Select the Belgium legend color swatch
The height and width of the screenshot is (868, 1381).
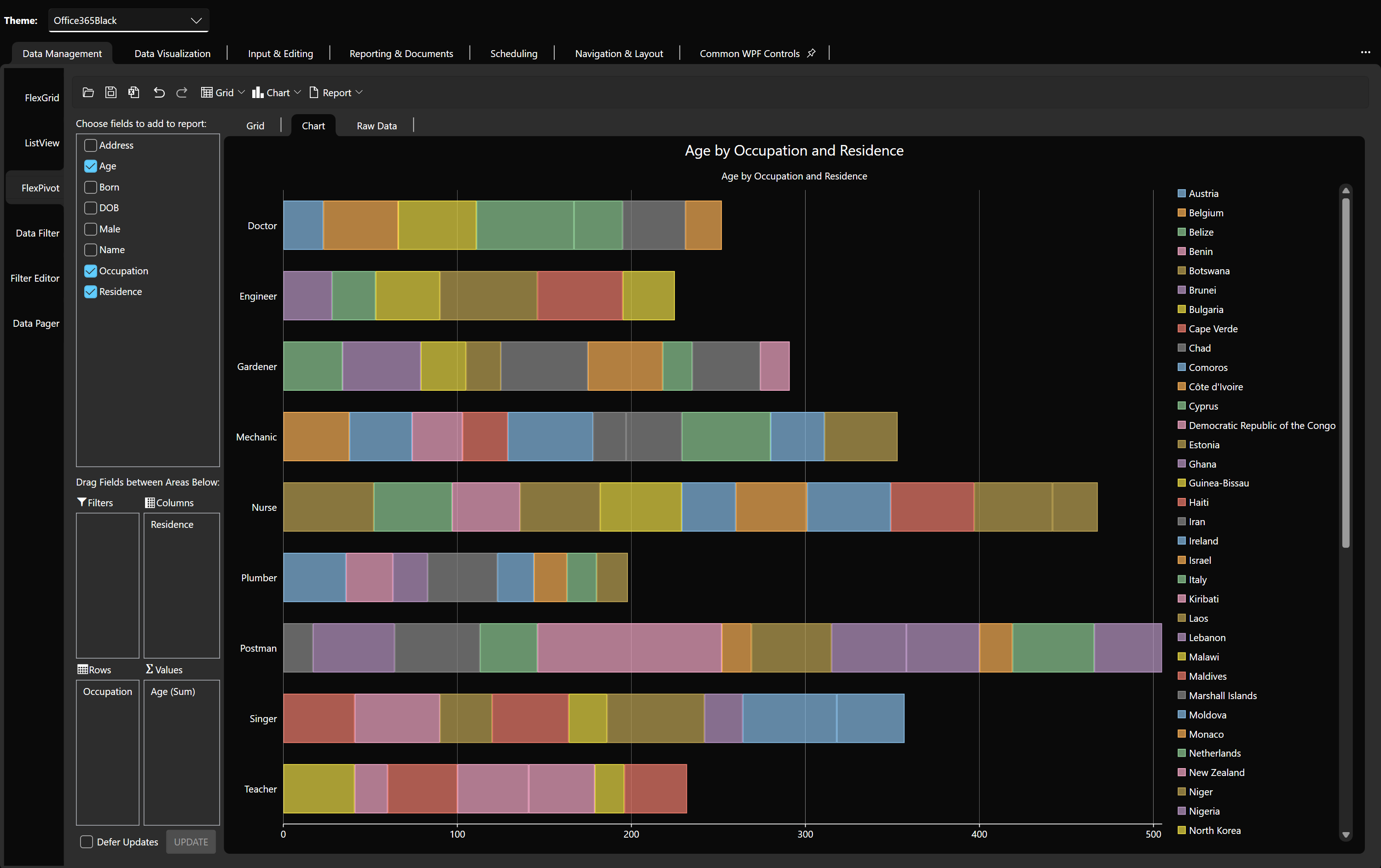click(1182, 212)
